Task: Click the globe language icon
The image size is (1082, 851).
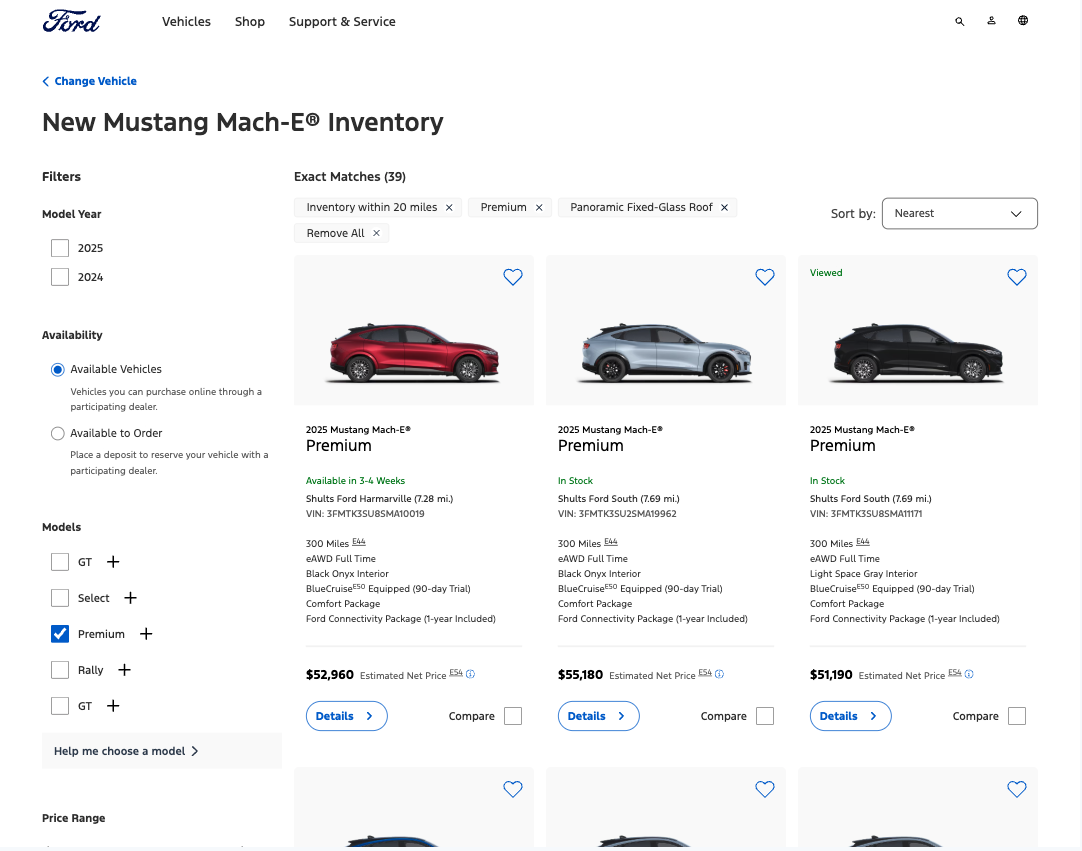Action: pos(1023,21)
